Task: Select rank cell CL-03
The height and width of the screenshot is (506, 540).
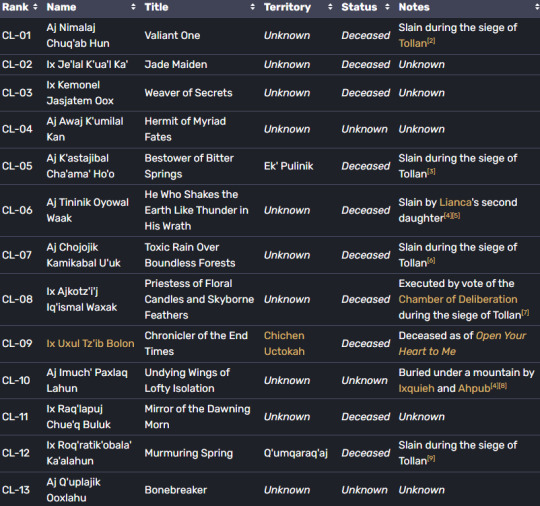Action: click(17, 93)
